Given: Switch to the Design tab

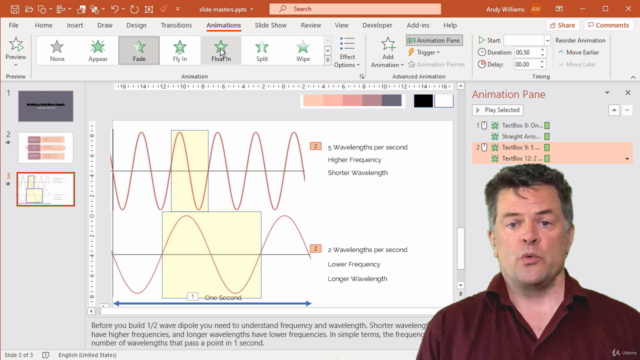Looking at the screenshot, I should [x=136, y=25].
